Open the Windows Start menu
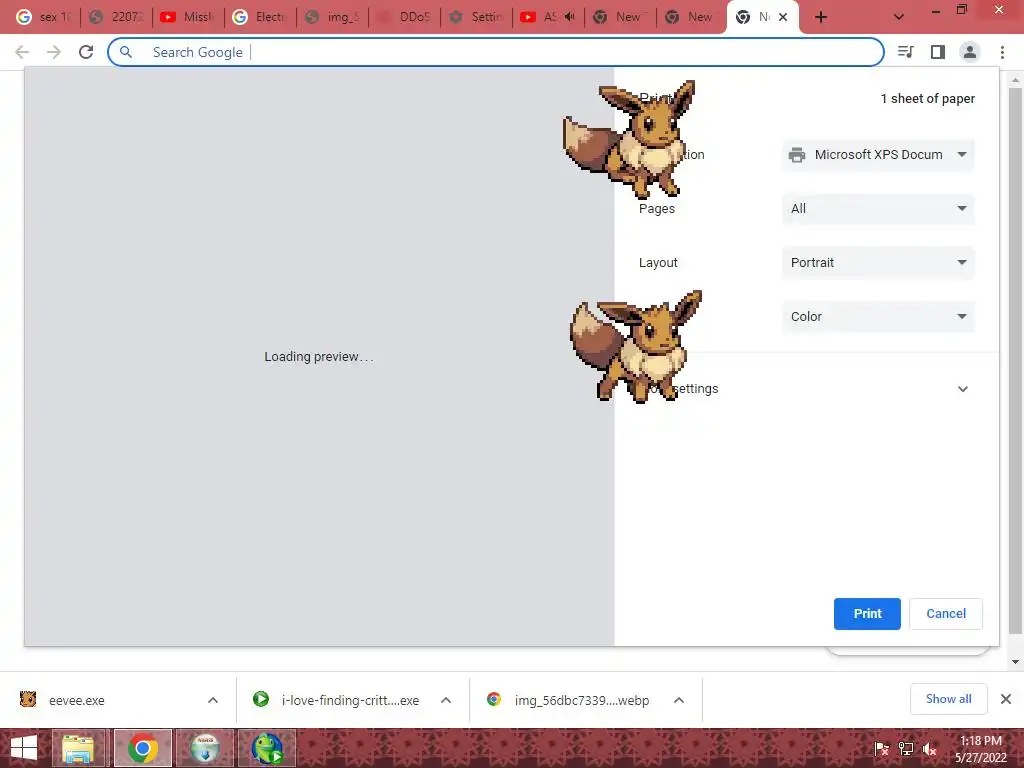This screenshot has height=768, width=1024. click(24, 748)
